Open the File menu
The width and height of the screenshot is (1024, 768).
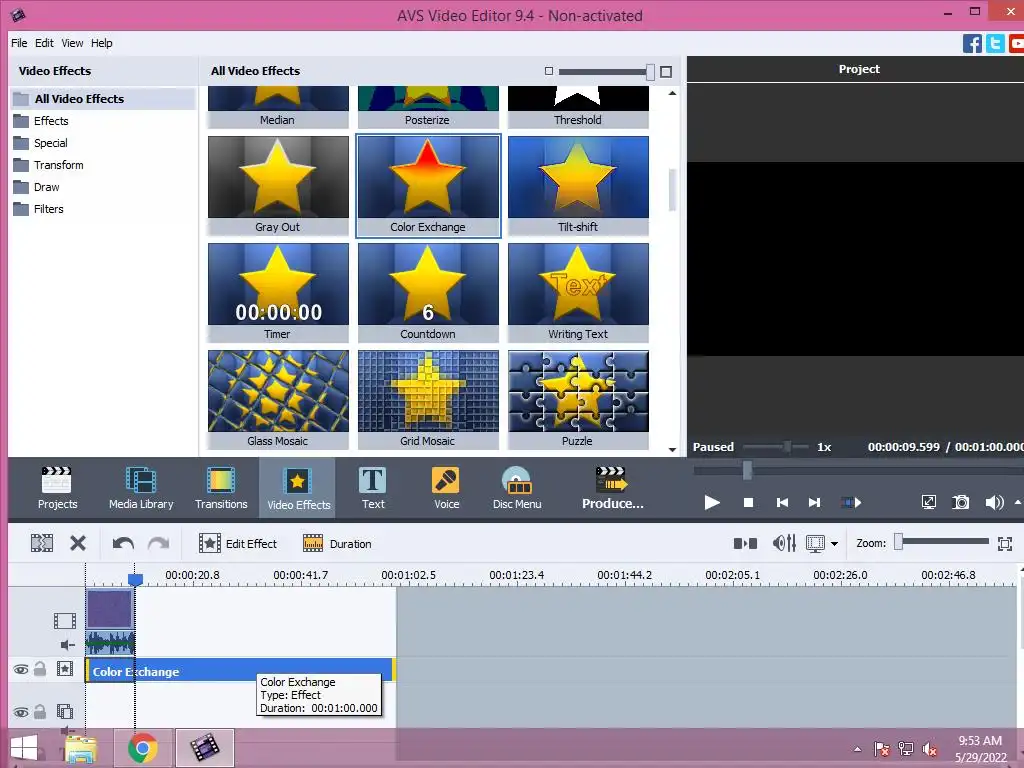click(19, 43)
